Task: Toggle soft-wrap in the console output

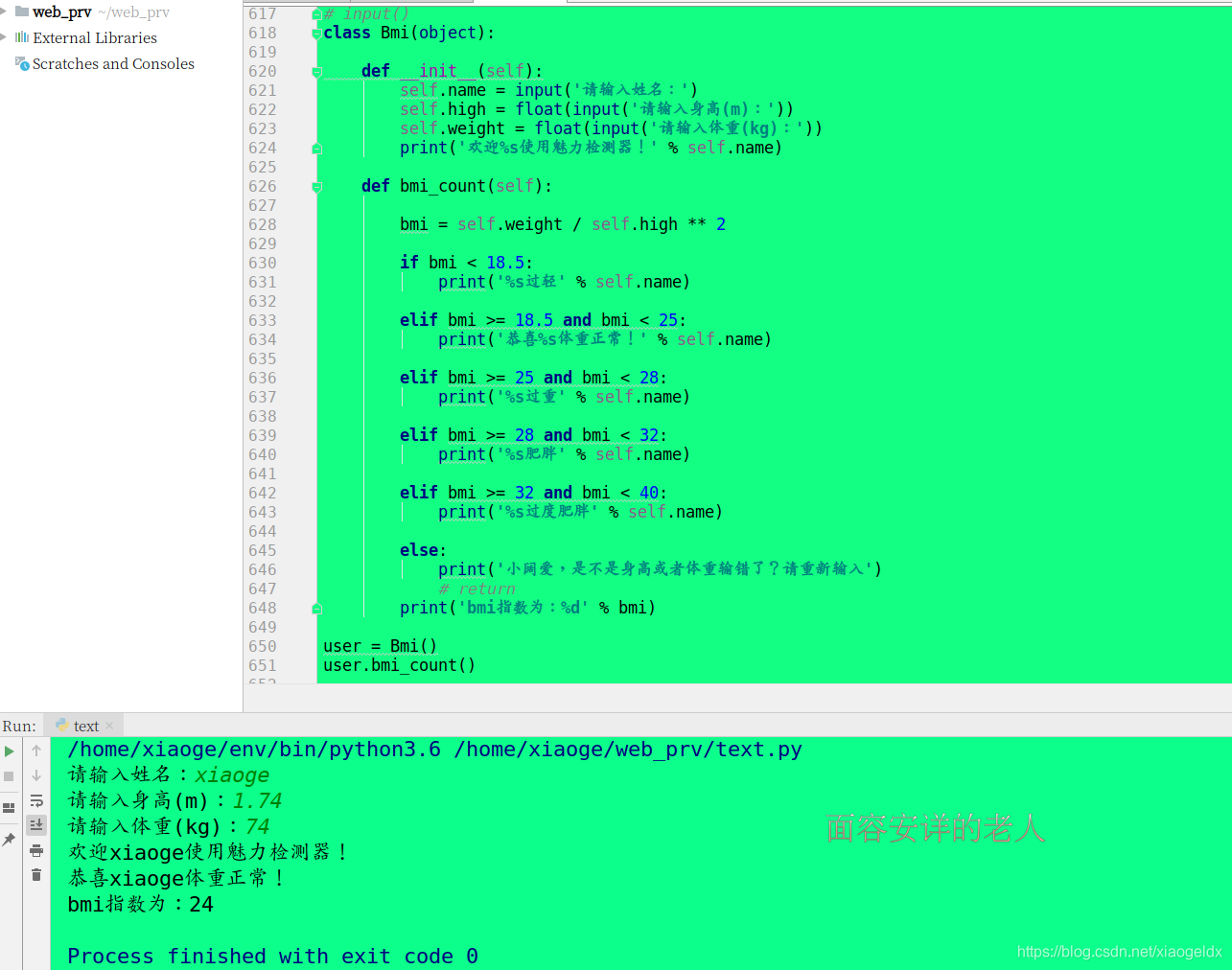Action: point(36,800)
